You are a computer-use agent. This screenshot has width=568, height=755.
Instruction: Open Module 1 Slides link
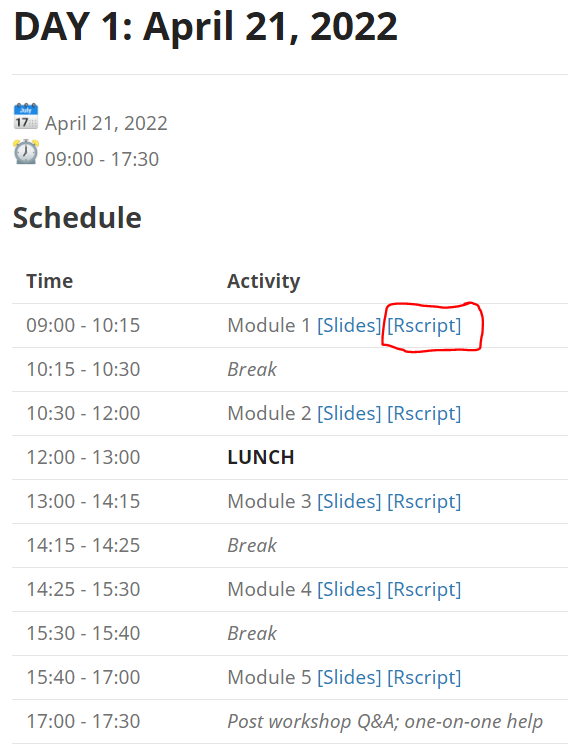pos(349,325)
